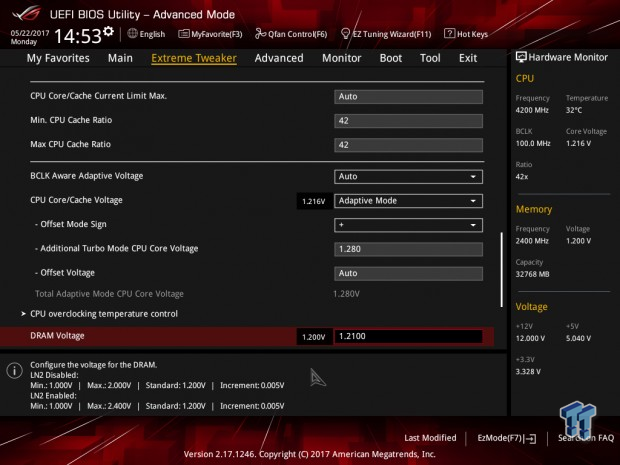Select the Extreme Tweaker tab
Viewport: 620px width, 465px height.
click(x=194, y=58)
